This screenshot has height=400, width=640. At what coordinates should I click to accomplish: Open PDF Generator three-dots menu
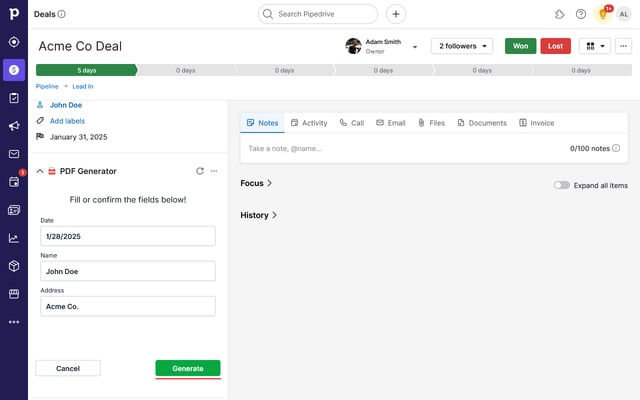214,171
